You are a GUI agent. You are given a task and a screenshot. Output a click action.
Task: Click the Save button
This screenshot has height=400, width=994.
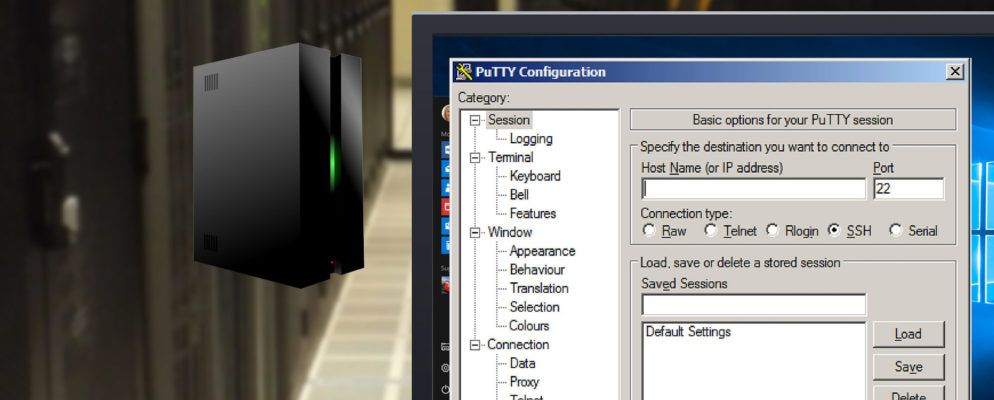pyautogui.click(x=908, y=367)
